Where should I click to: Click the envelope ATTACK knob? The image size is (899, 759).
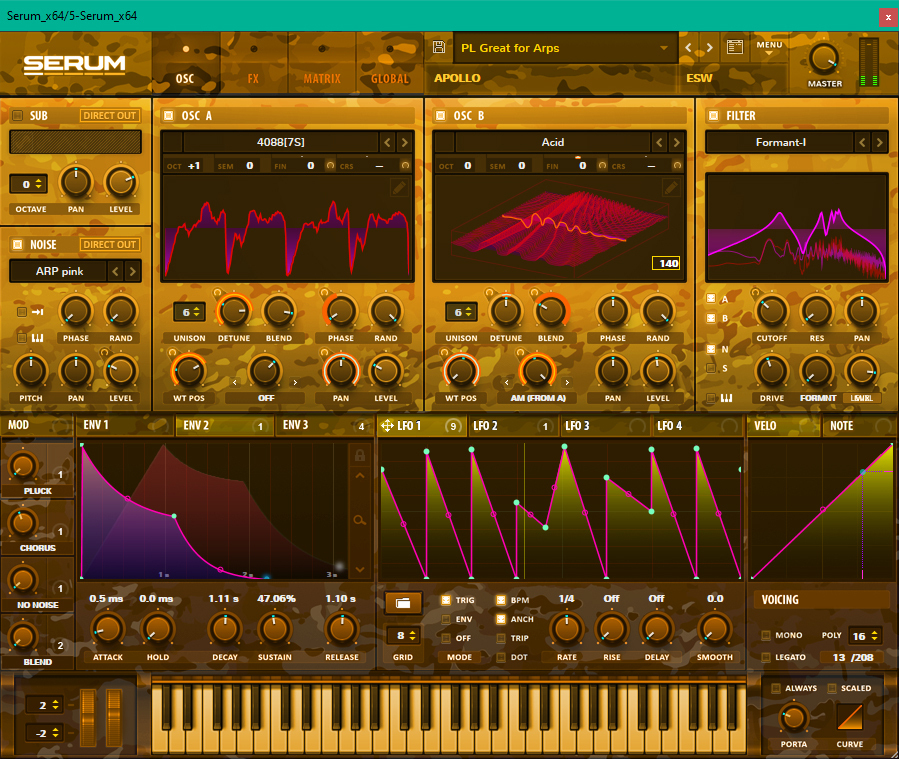pyautogui.click(x=108, y=628)
